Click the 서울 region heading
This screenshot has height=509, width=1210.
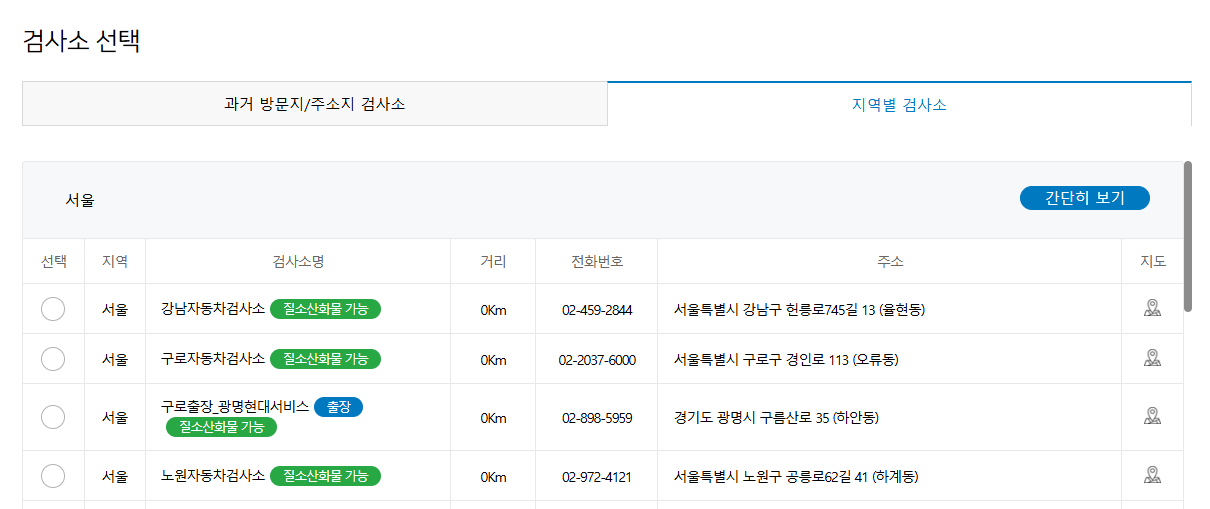tap(80, 200)
